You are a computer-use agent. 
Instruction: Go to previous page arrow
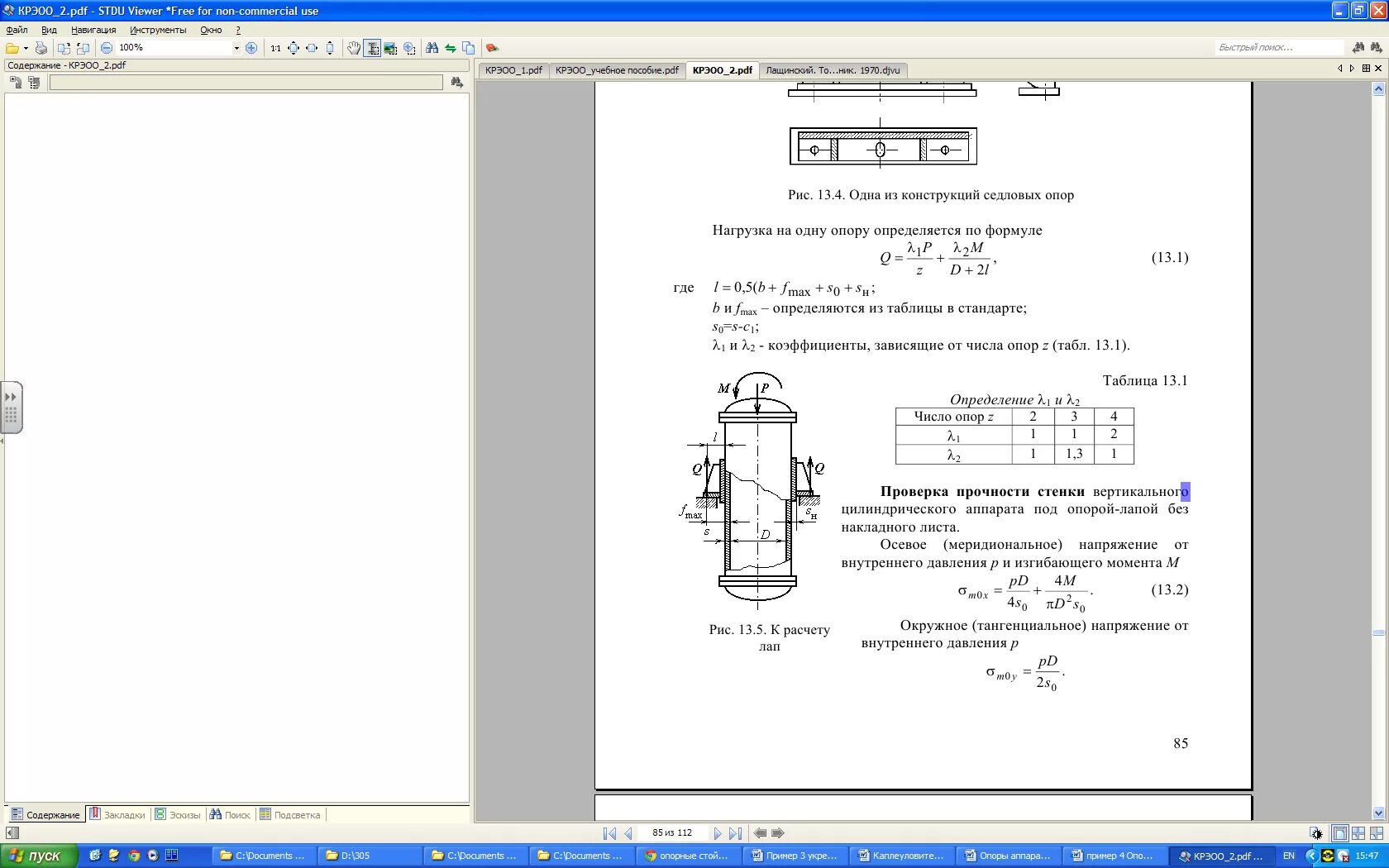tap(628, 833)
